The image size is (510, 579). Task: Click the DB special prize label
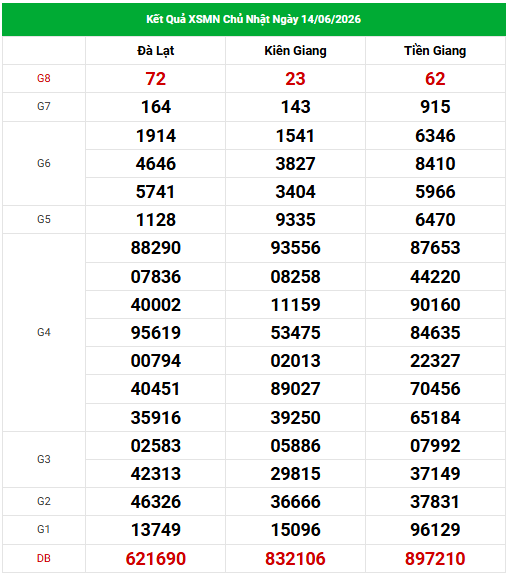tap(44, 558)
